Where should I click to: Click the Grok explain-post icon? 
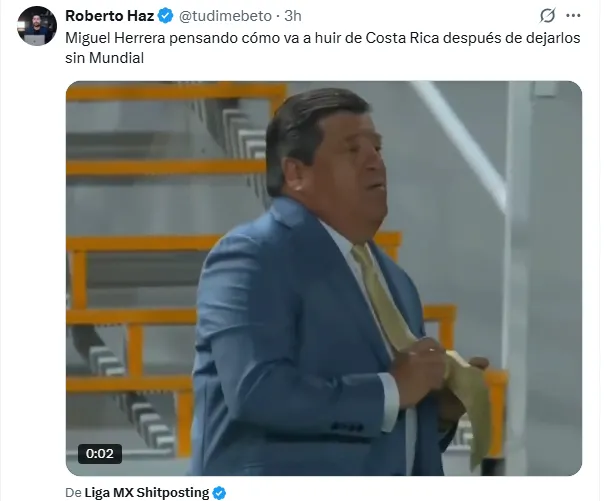[x=547, y=15]
